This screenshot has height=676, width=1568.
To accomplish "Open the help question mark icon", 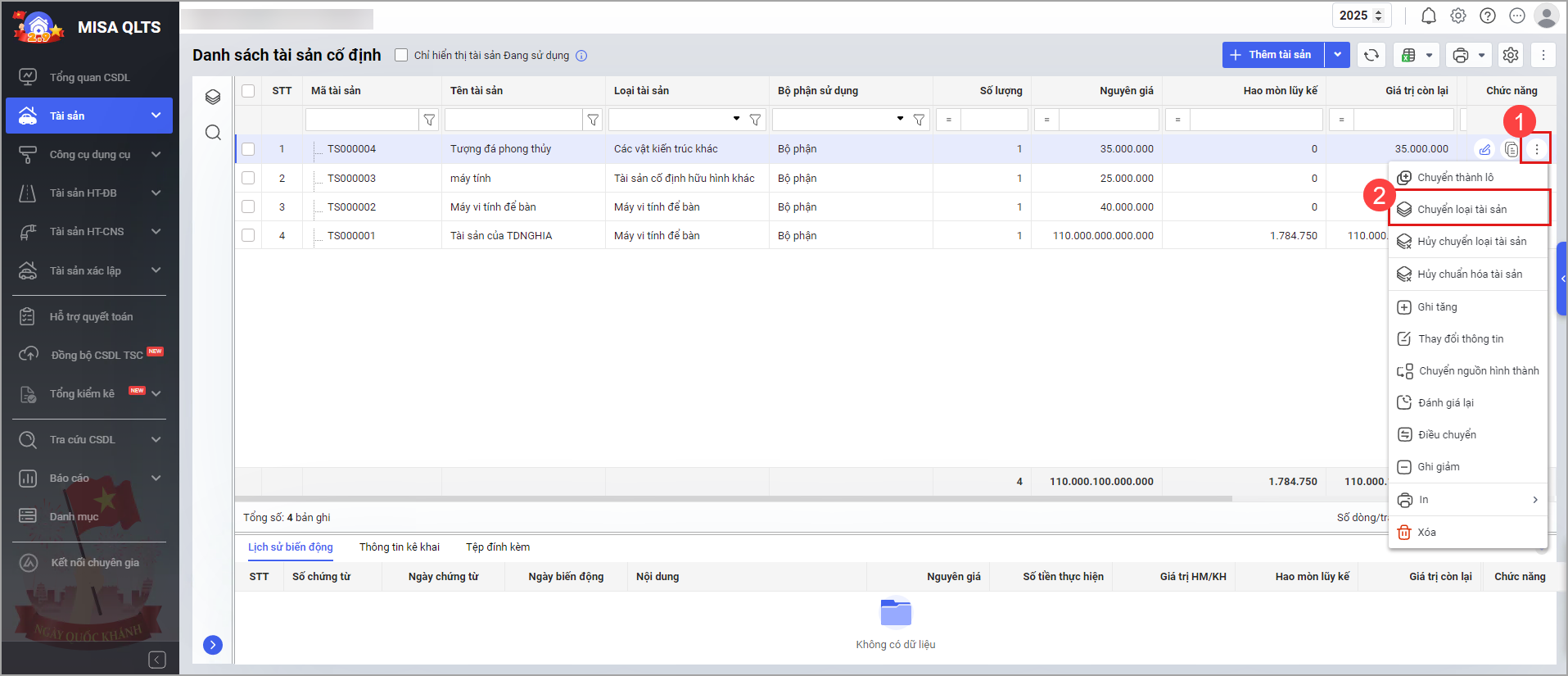I will click(x=1488, y=16).
